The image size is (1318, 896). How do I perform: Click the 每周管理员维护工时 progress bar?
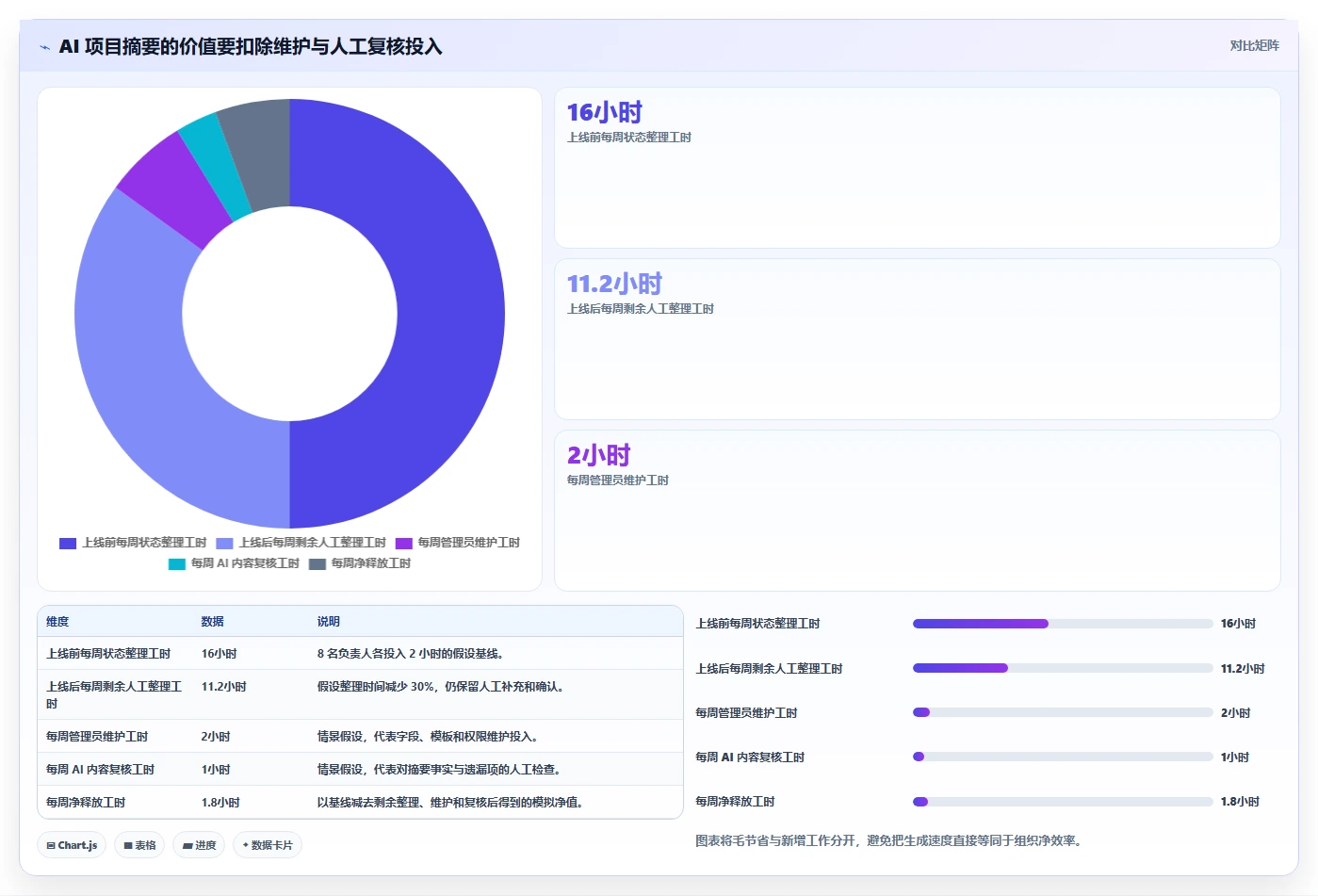[x=1063, y=712]
